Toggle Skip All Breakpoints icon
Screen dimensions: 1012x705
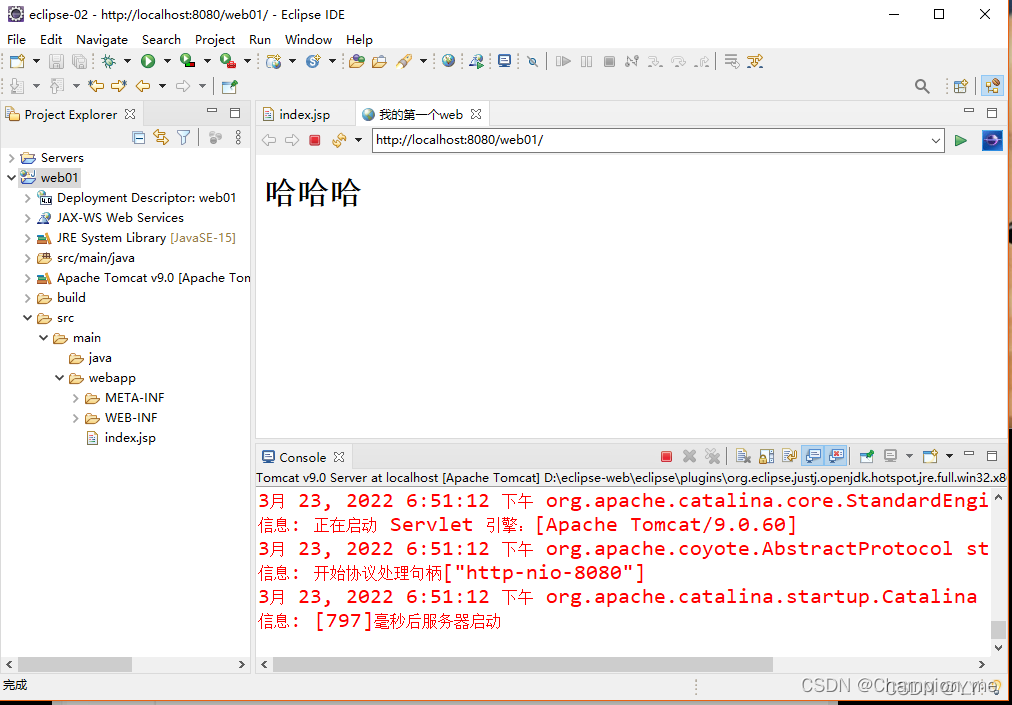point(532,61)
